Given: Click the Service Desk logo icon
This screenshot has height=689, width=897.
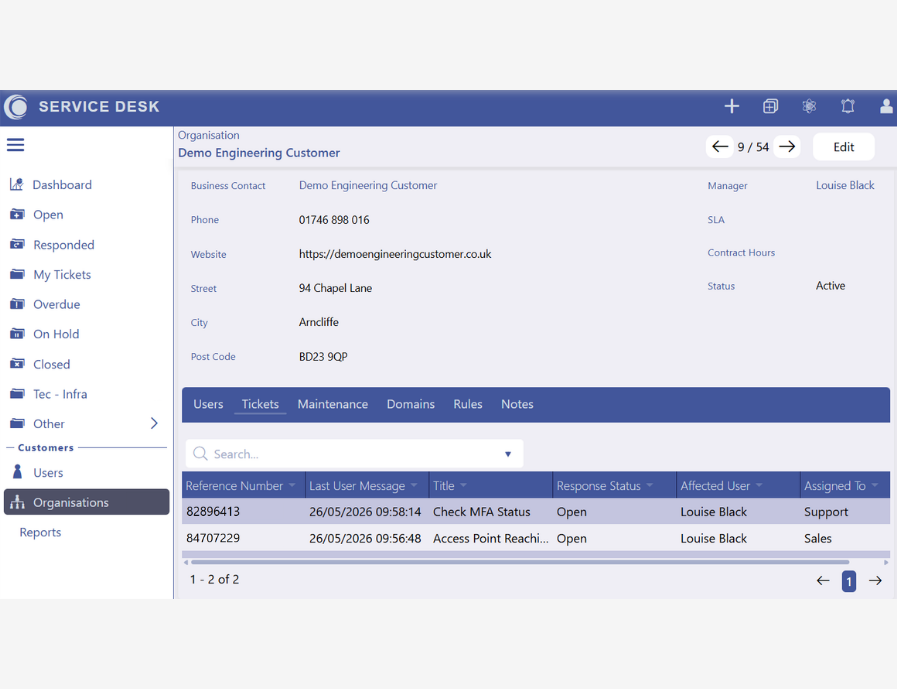Looking at the screenshot, I should coord(16,107).
